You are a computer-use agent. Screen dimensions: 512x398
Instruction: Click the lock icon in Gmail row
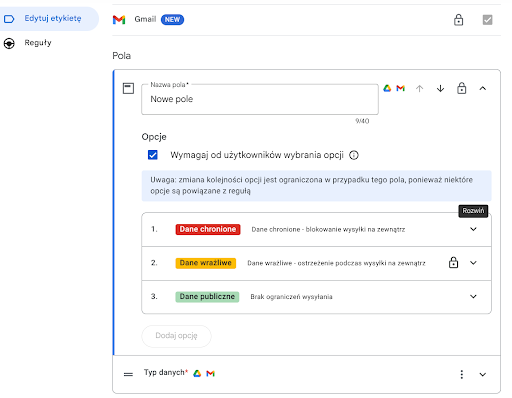[x=458, y=20]
